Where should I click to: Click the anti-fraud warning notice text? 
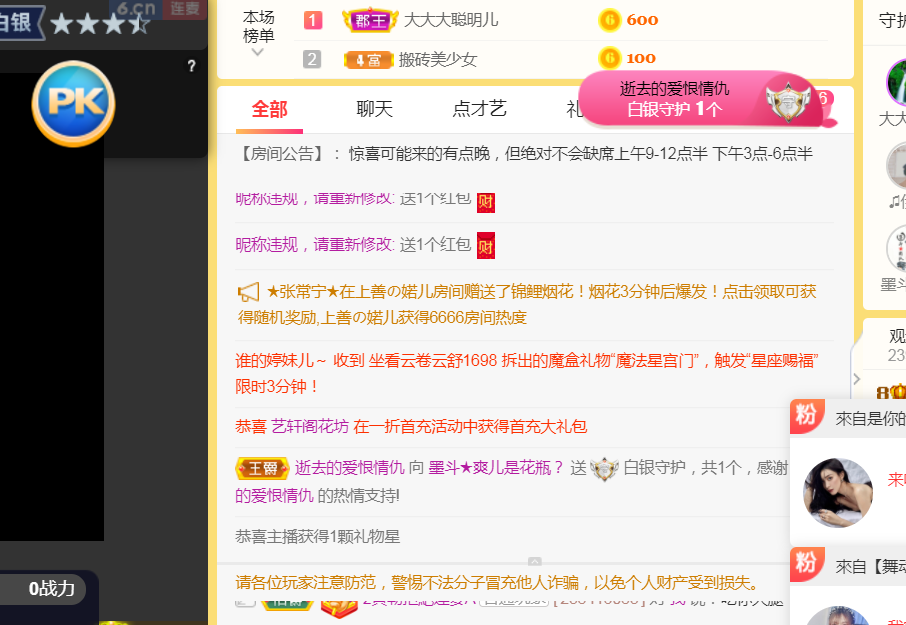click(498, 583)
